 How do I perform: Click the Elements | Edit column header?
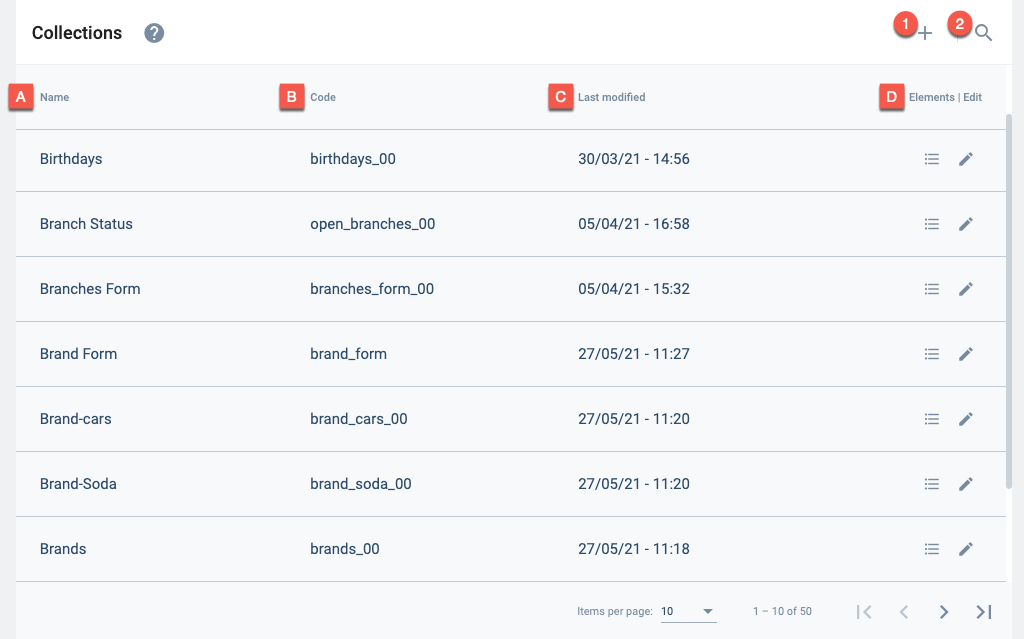pos(945,97)
